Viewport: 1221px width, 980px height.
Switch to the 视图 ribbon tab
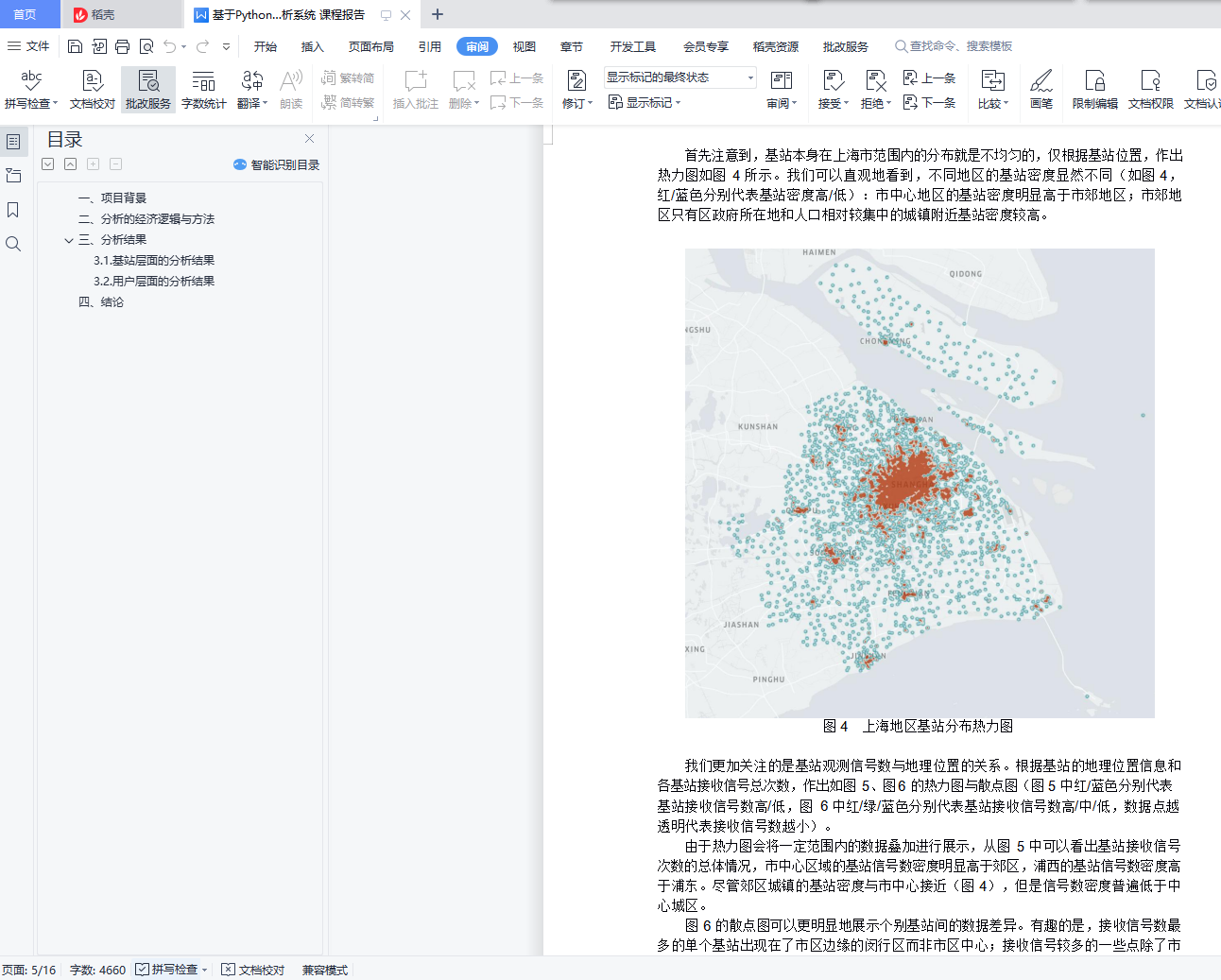525,46
